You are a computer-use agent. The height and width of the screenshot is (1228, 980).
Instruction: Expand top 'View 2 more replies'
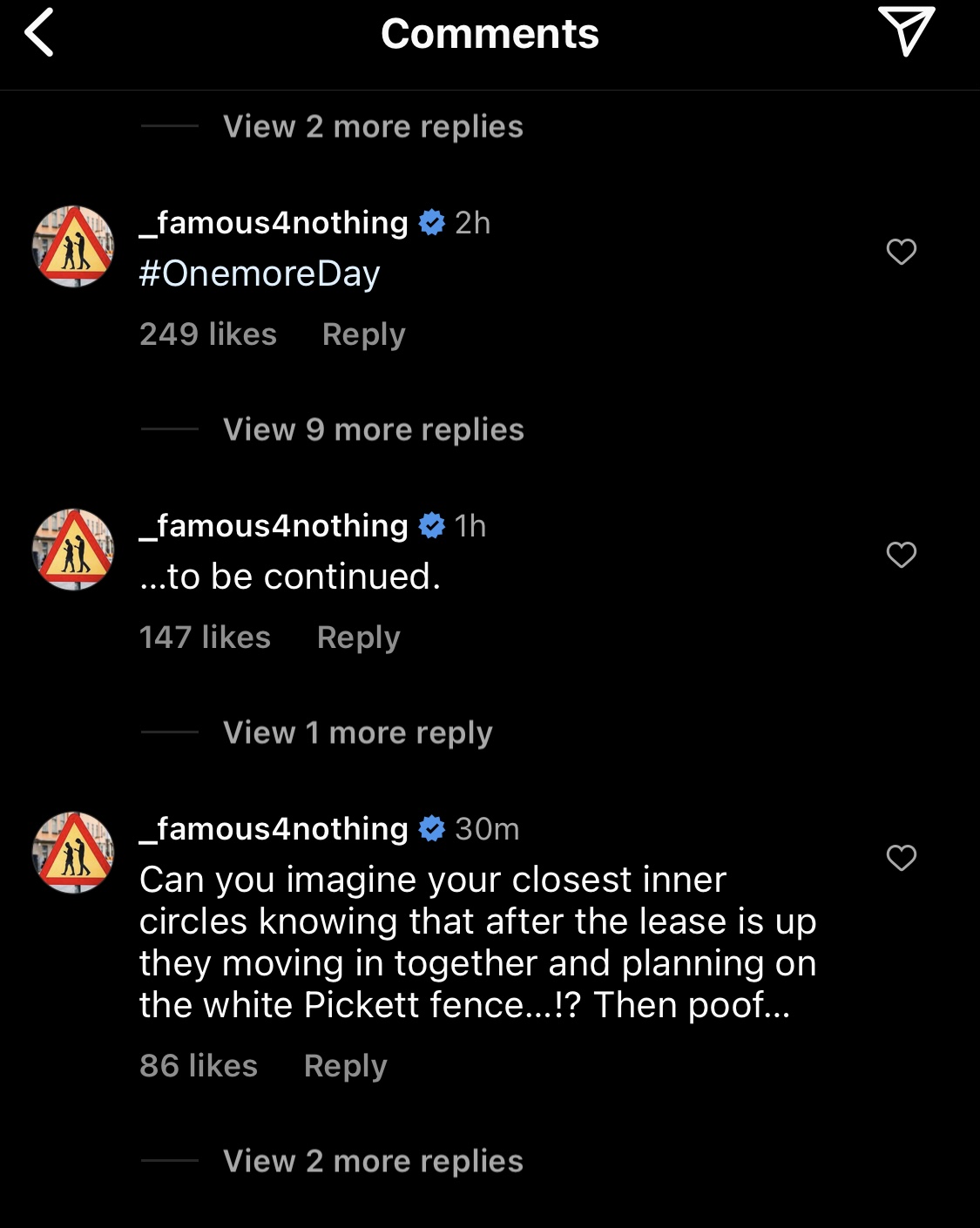(x=373, y=126)
